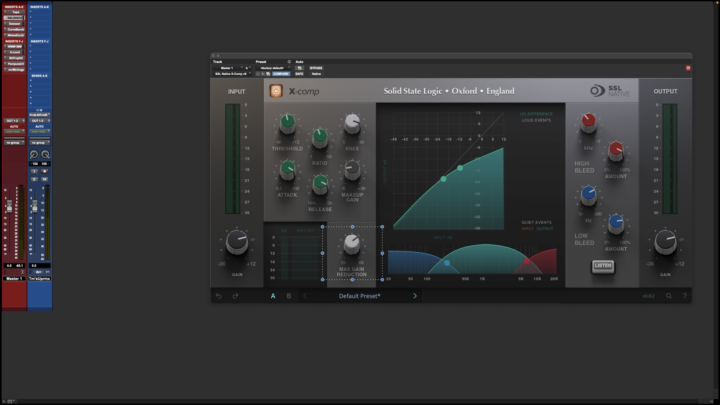Open blue track auto read dropdown
720x405 pixels.
click(39, 131)
